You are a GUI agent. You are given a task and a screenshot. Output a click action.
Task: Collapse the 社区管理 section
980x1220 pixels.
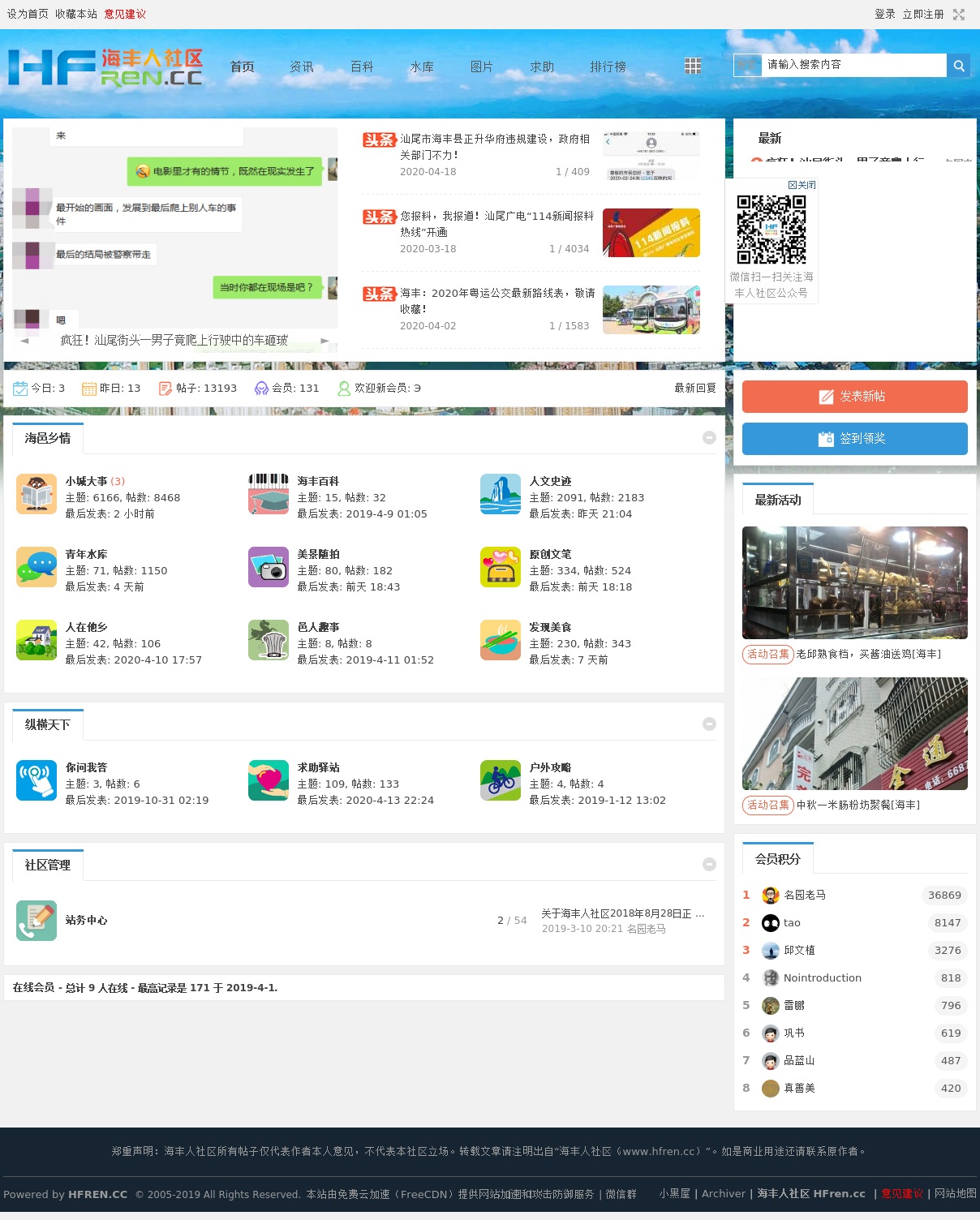point(709,865)
